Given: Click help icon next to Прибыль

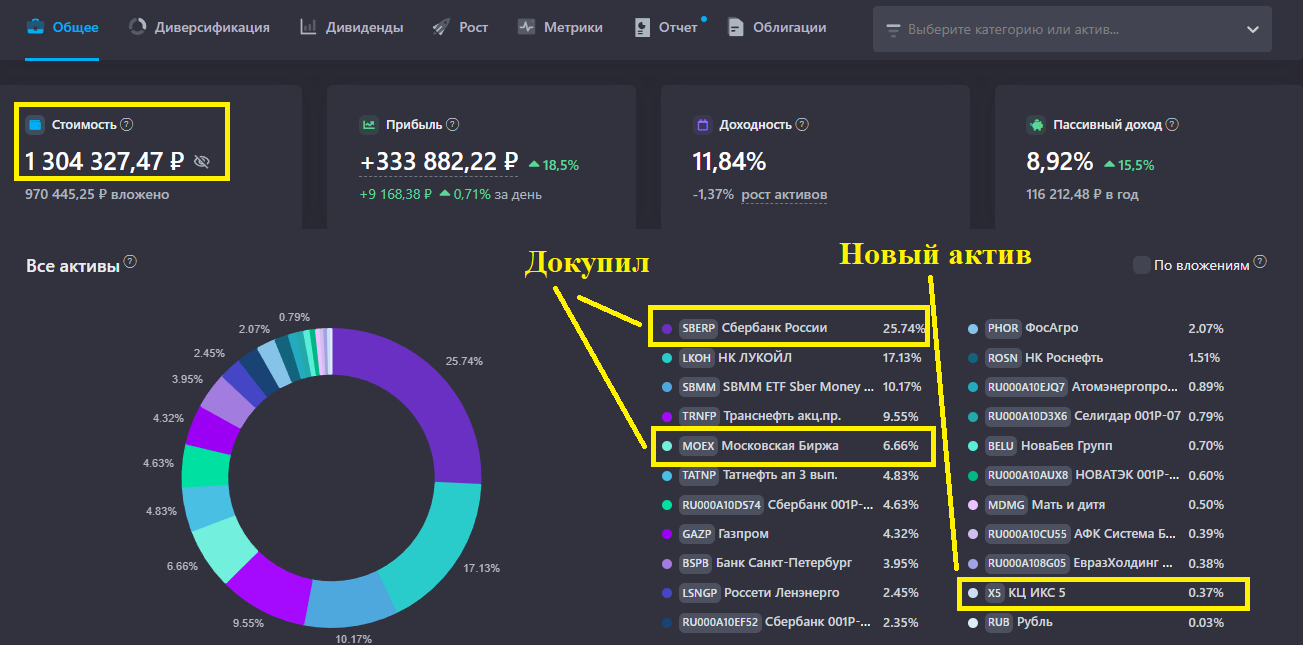Looking at the screenshot, I should point(452,125).
